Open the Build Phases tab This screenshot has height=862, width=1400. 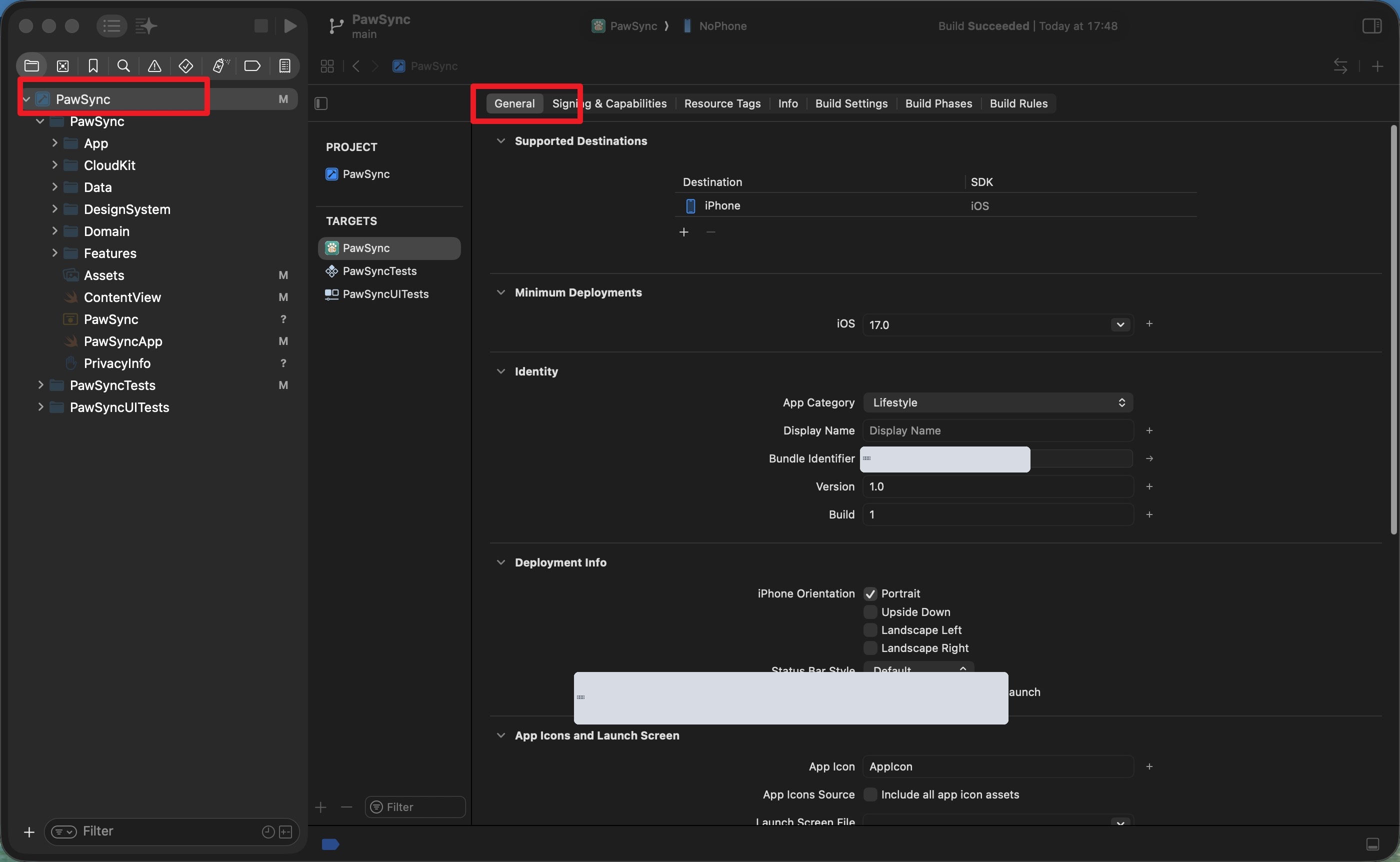(x=938, y=103)
